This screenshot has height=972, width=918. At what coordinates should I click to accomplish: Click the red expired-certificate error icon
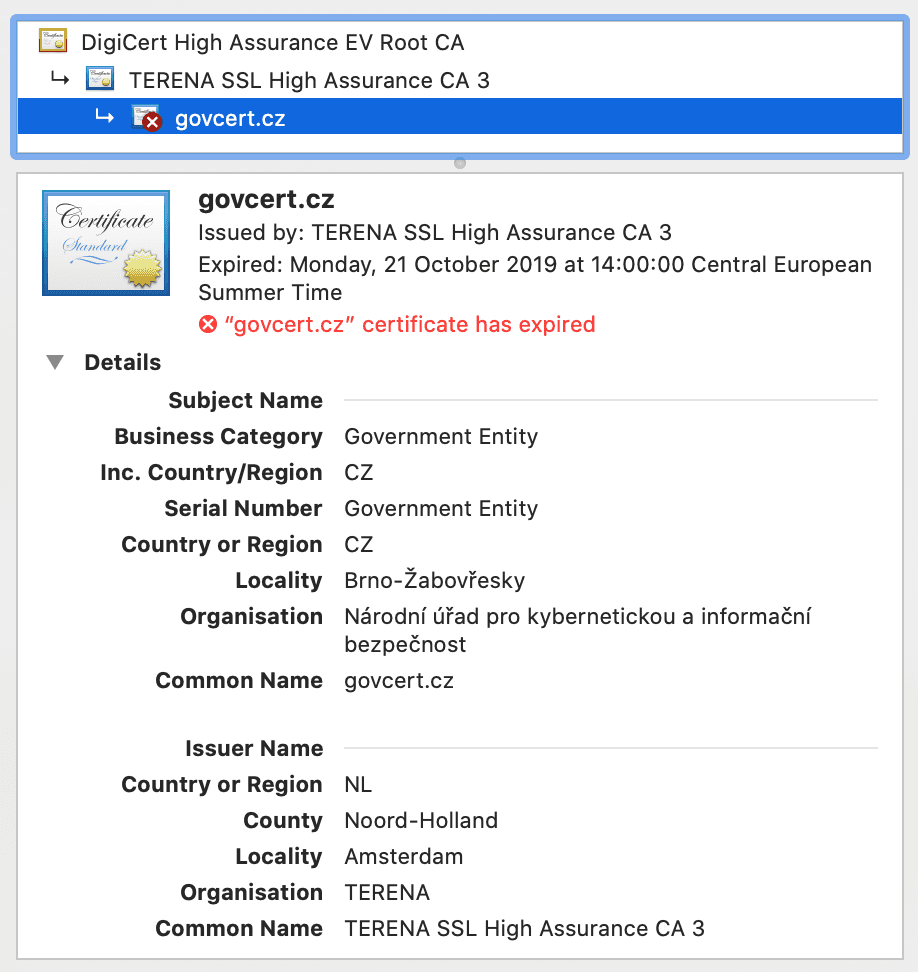pyautogui.click(x=207, y=323)
